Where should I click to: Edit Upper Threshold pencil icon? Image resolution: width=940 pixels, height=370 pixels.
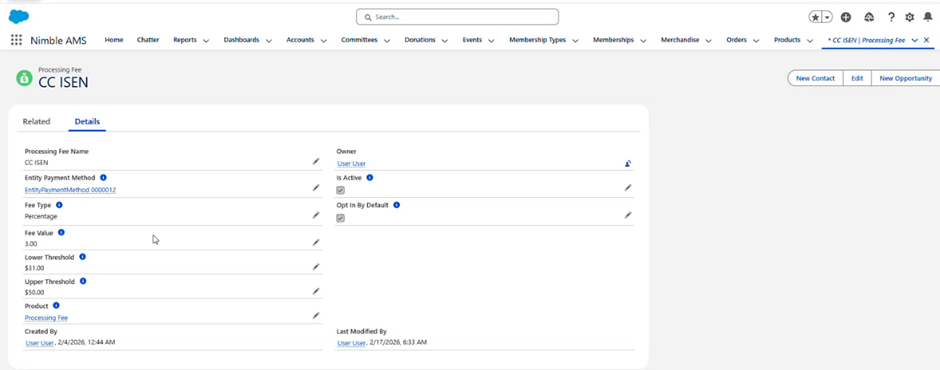[316, 291]
